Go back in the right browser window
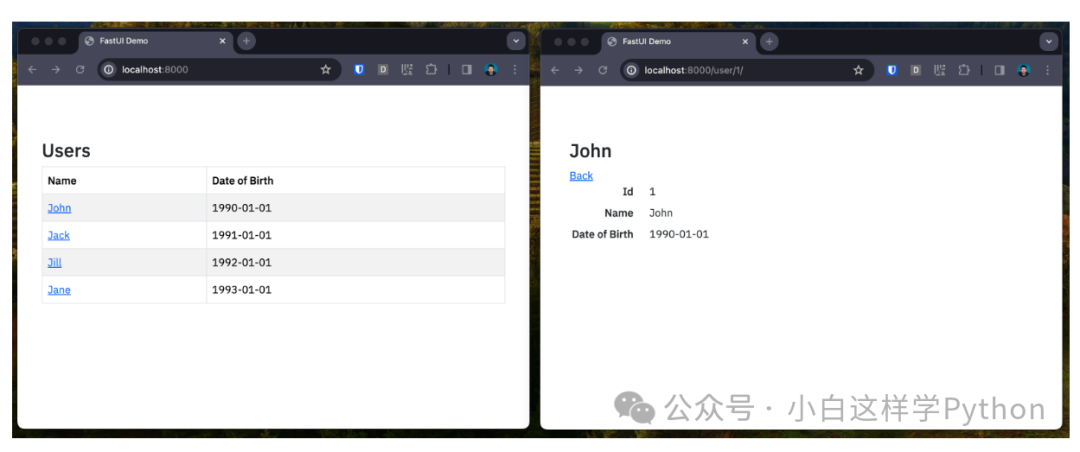This screenshot has width=1080, height=452. pos(555,70)
